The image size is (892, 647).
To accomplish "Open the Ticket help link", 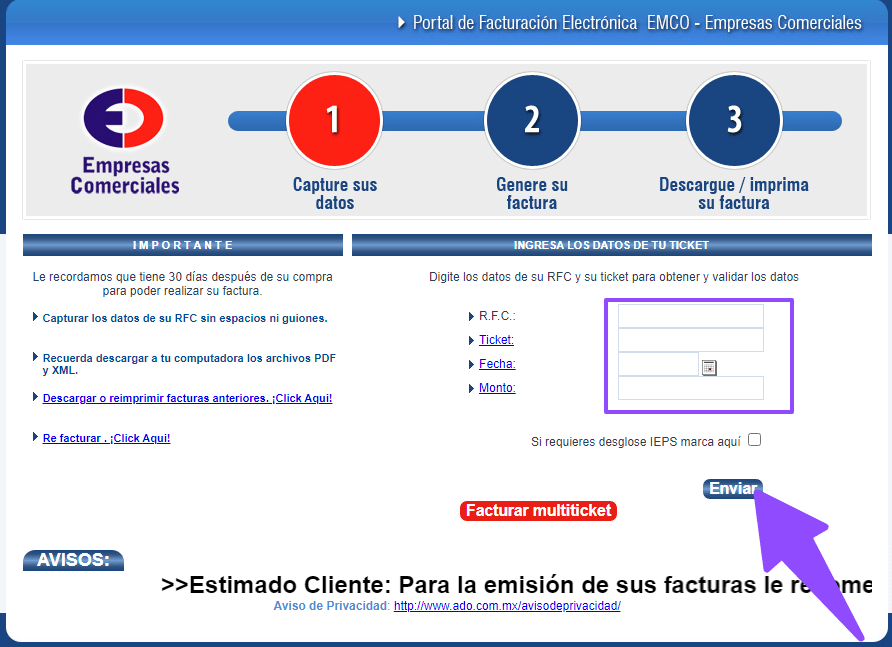I will (496, 340).
